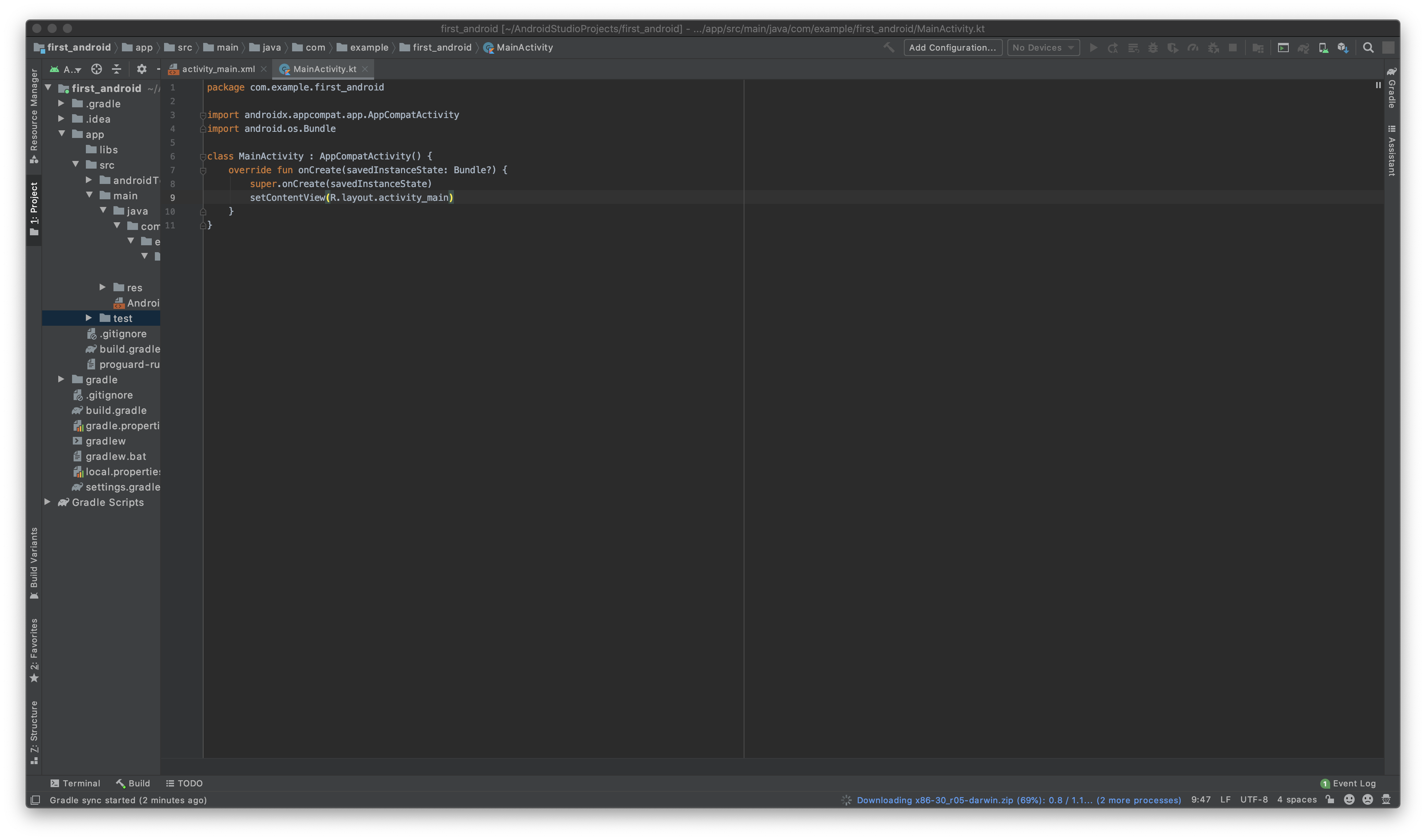Click the Sync Project with Gradle icon
Image resolution: width=1426 pixels, height=840 pixels.
(x=1303, y=48)
